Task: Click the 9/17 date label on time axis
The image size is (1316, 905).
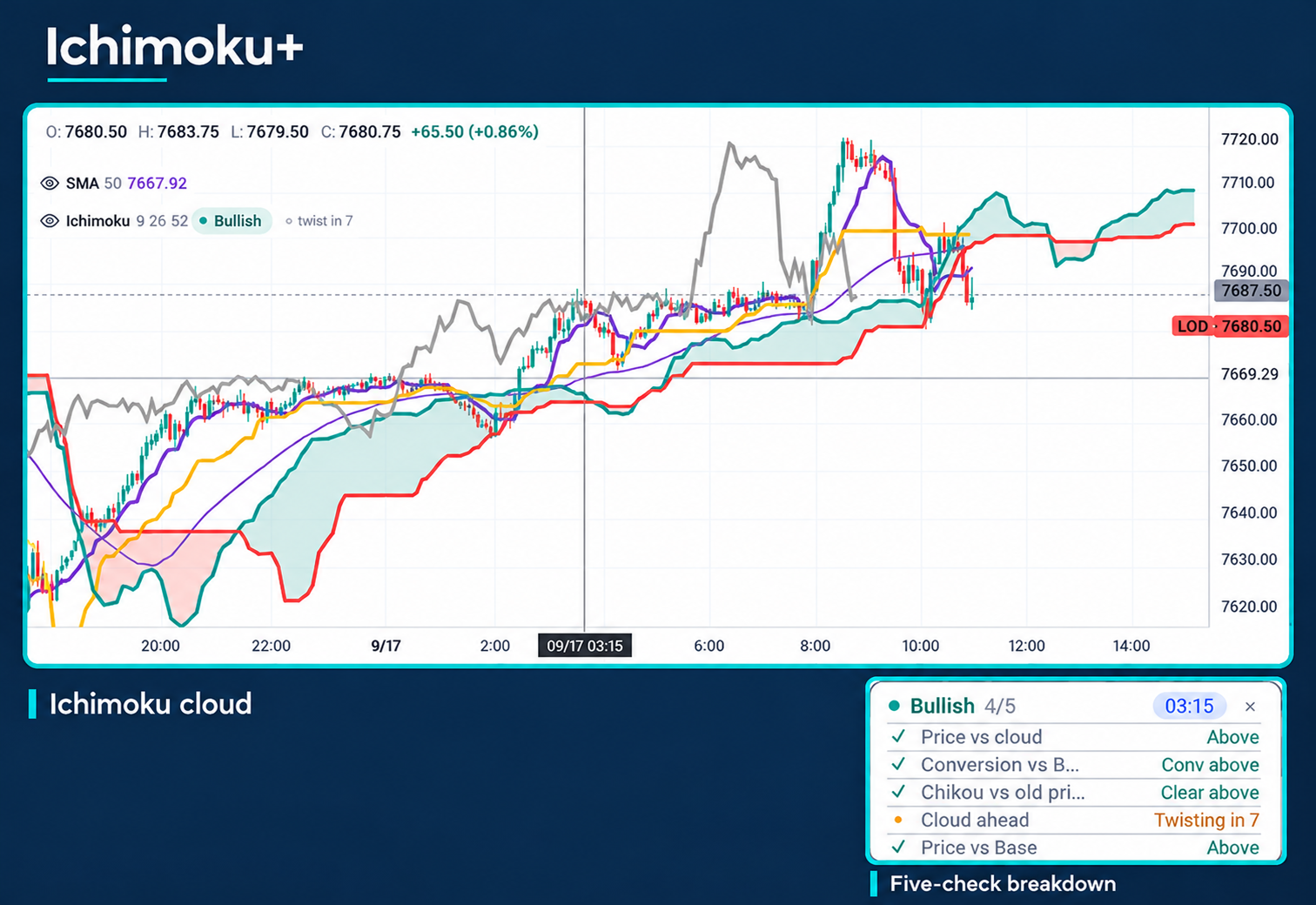Action: [x=386, y=646]
